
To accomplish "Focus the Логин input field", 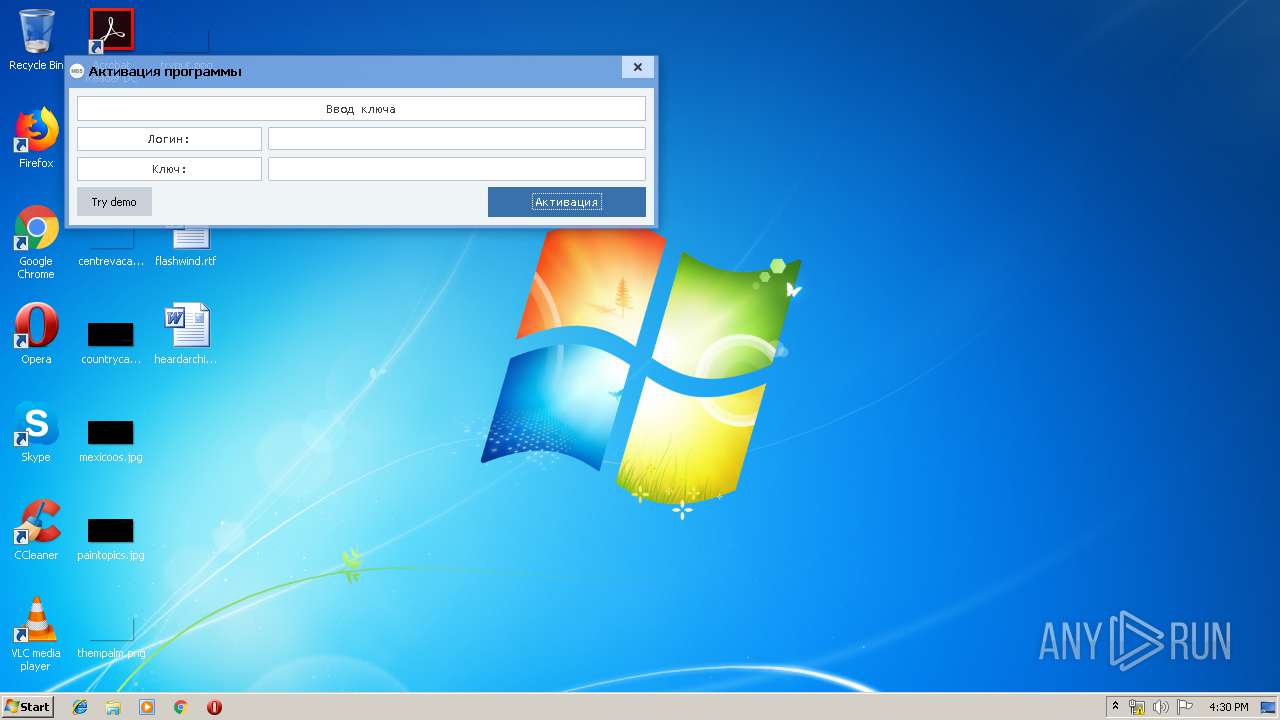I will [457, 139].
